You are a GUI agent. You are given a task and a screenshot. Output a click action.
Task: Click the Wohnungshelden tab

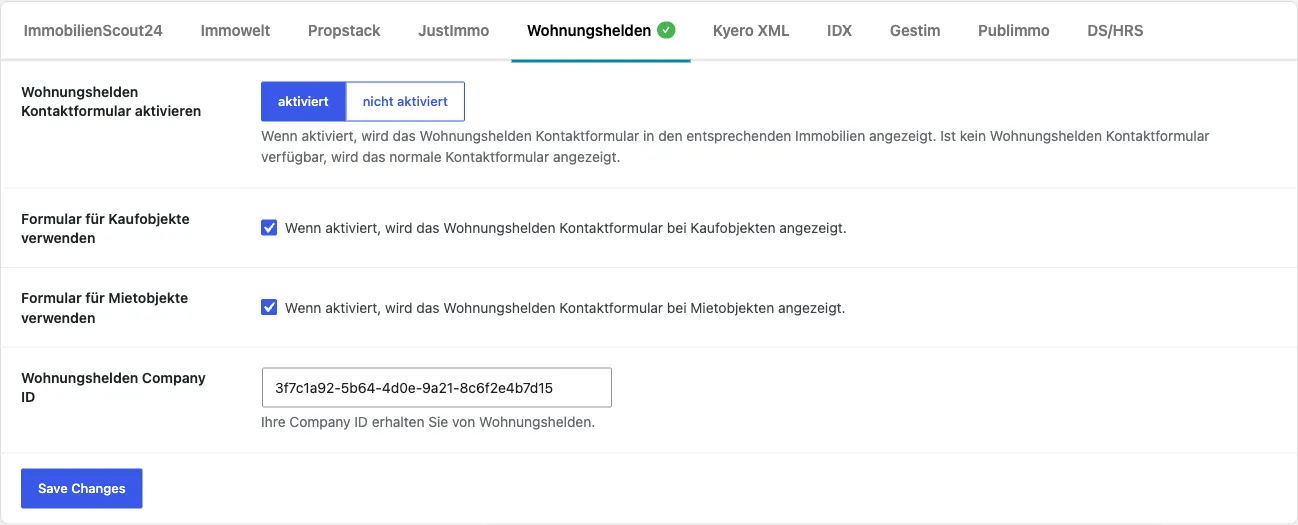tap(601, 31)
